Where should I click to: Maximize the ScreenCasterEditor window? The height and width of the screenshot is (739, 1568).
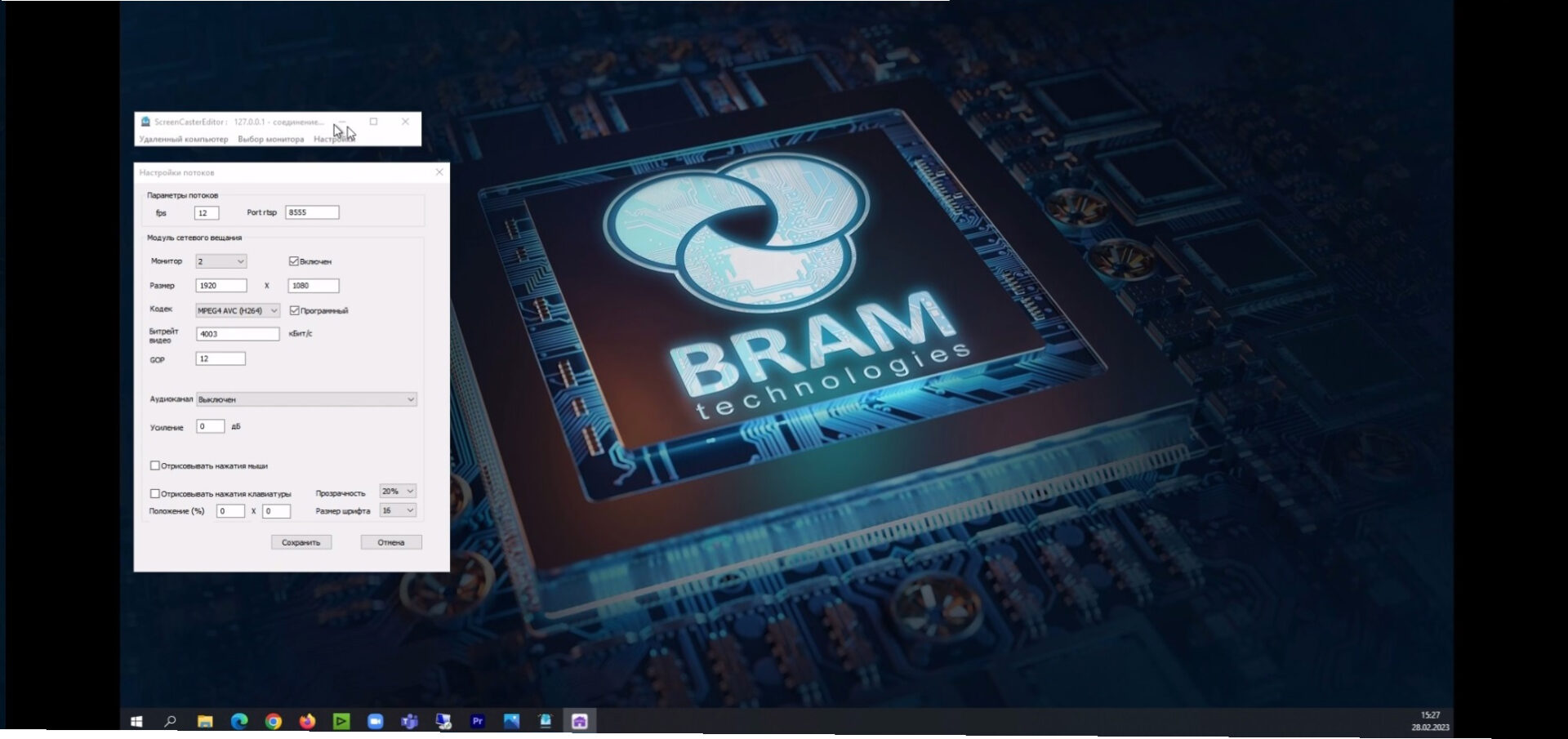coord(374,122)
